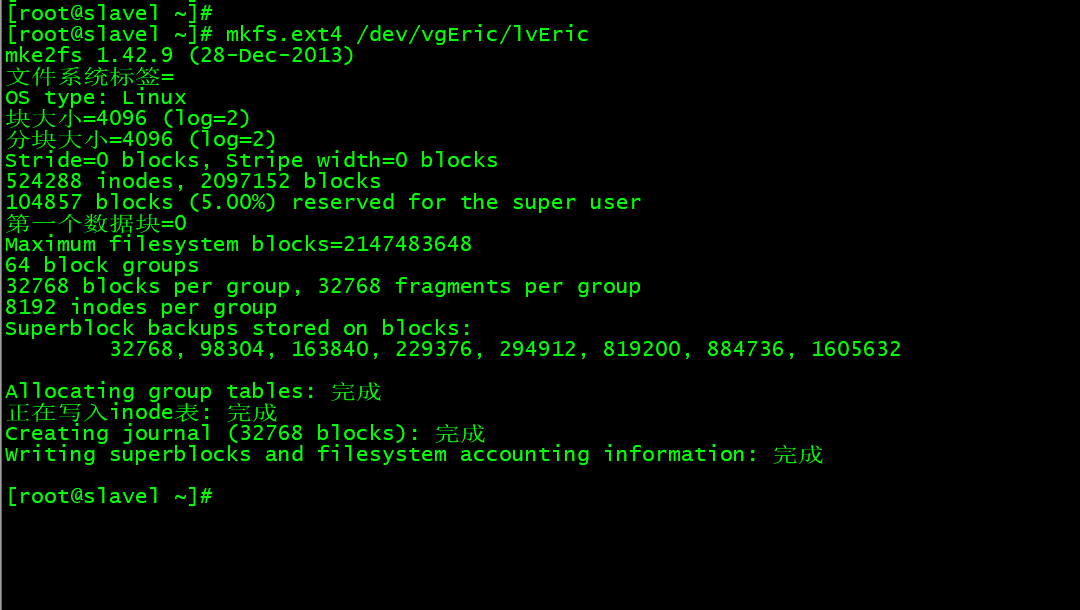The height and width of the screenshot is (610, 1080).
Task: Click the 64 block groups line
Action: [102, 266]
